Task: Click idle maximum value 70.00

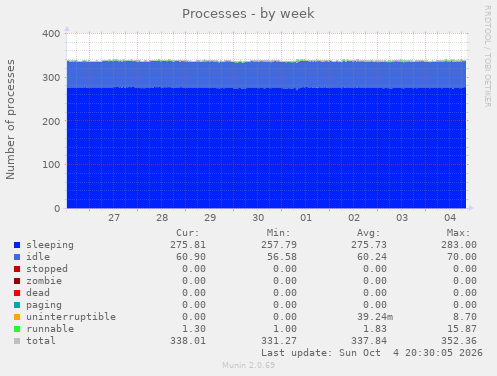Action: point(462,257)
